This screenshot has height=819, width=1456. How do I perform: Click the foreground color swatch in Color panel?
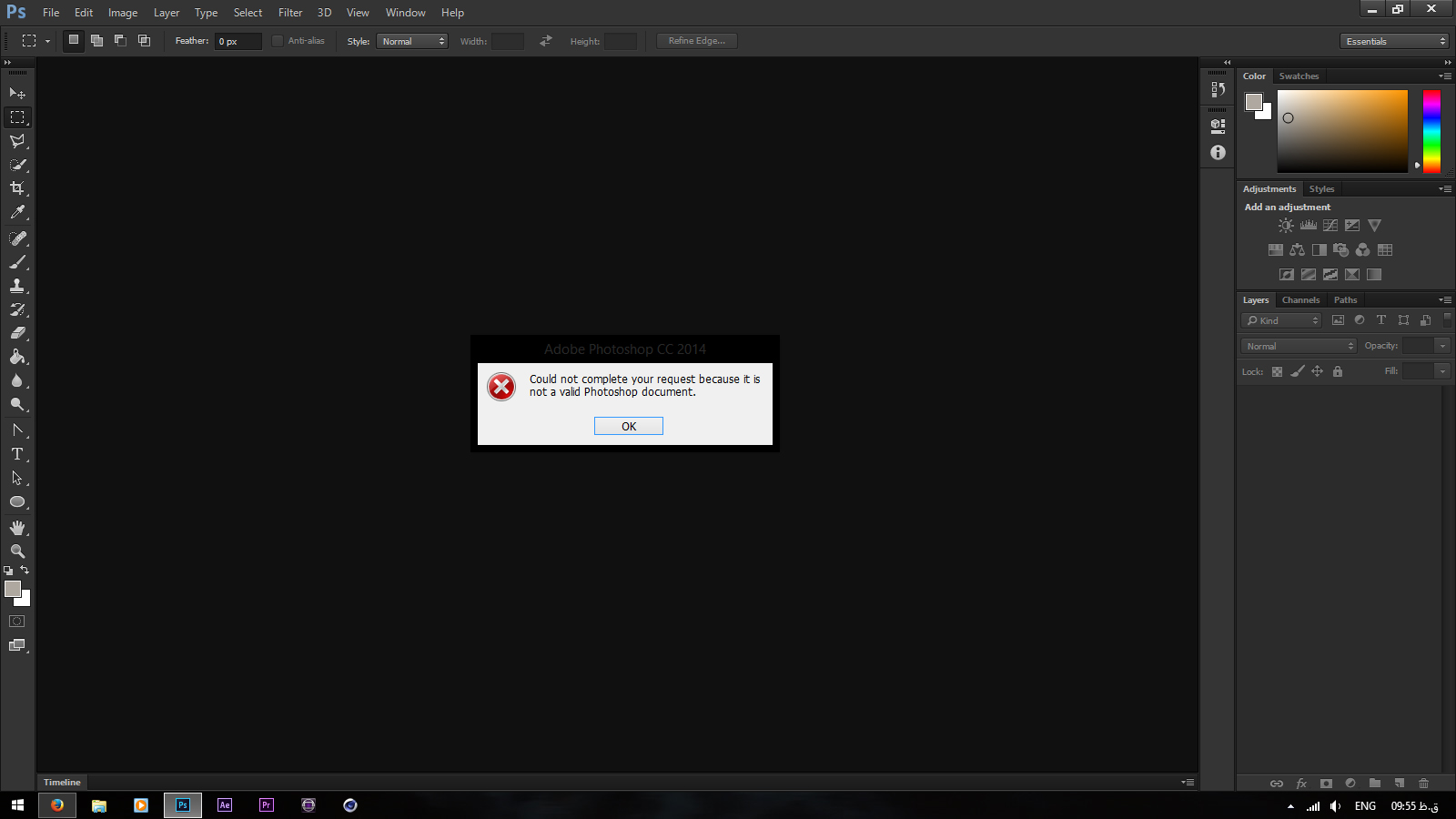(x=1254, y=101)
